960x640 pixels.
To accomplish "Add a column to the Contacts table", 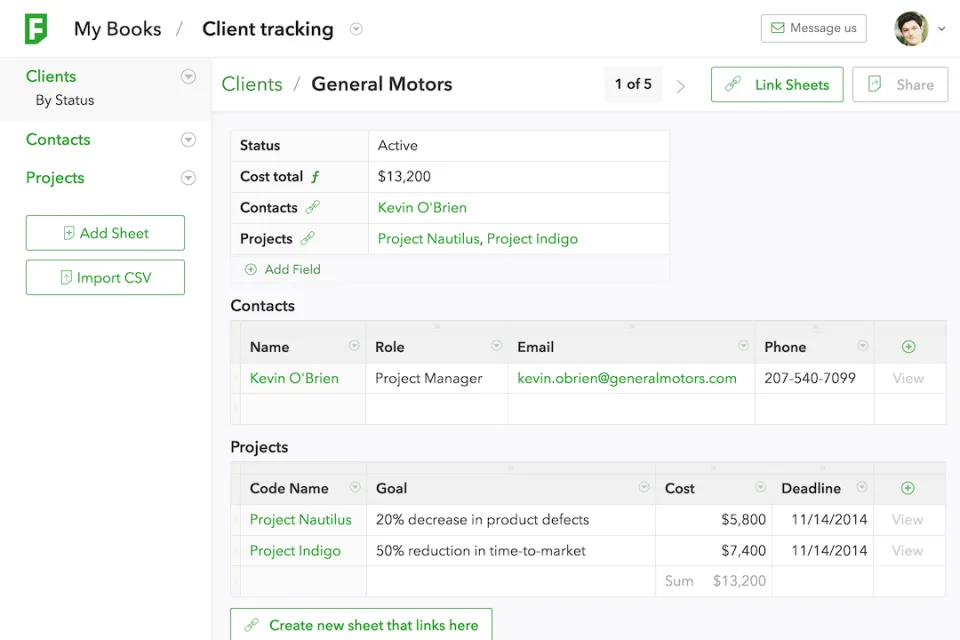I will pyautogui.click(x=909, y=347).
